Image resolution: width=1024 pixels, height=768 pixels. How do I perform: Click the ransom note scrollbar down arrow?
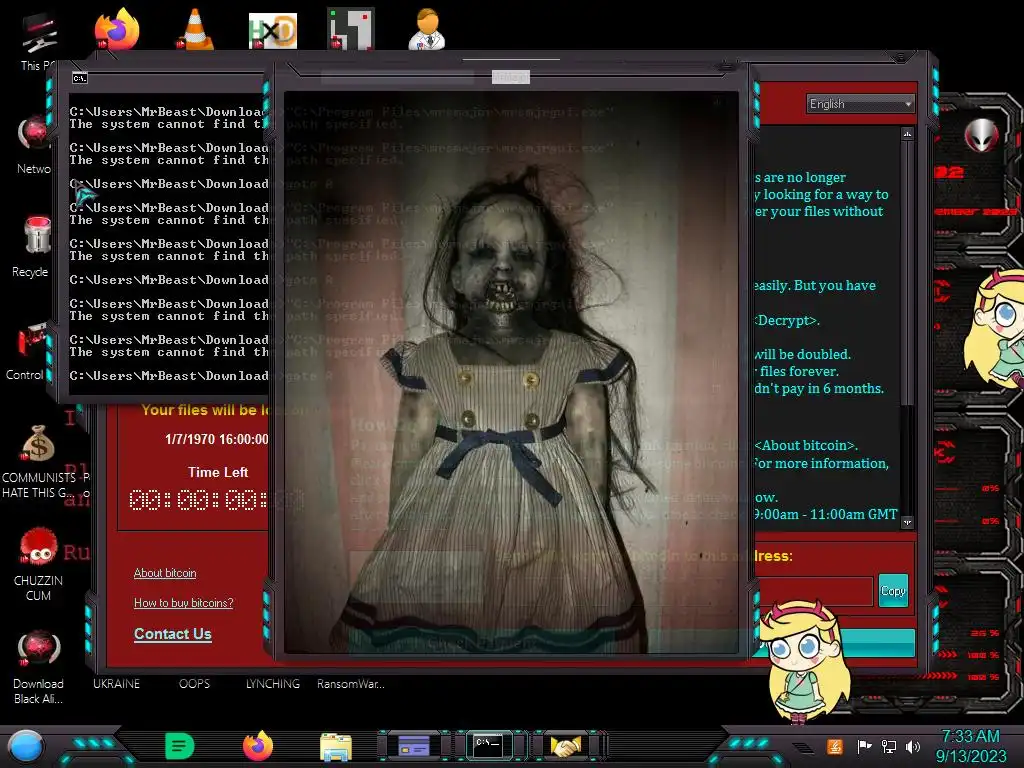click(907, 522)
